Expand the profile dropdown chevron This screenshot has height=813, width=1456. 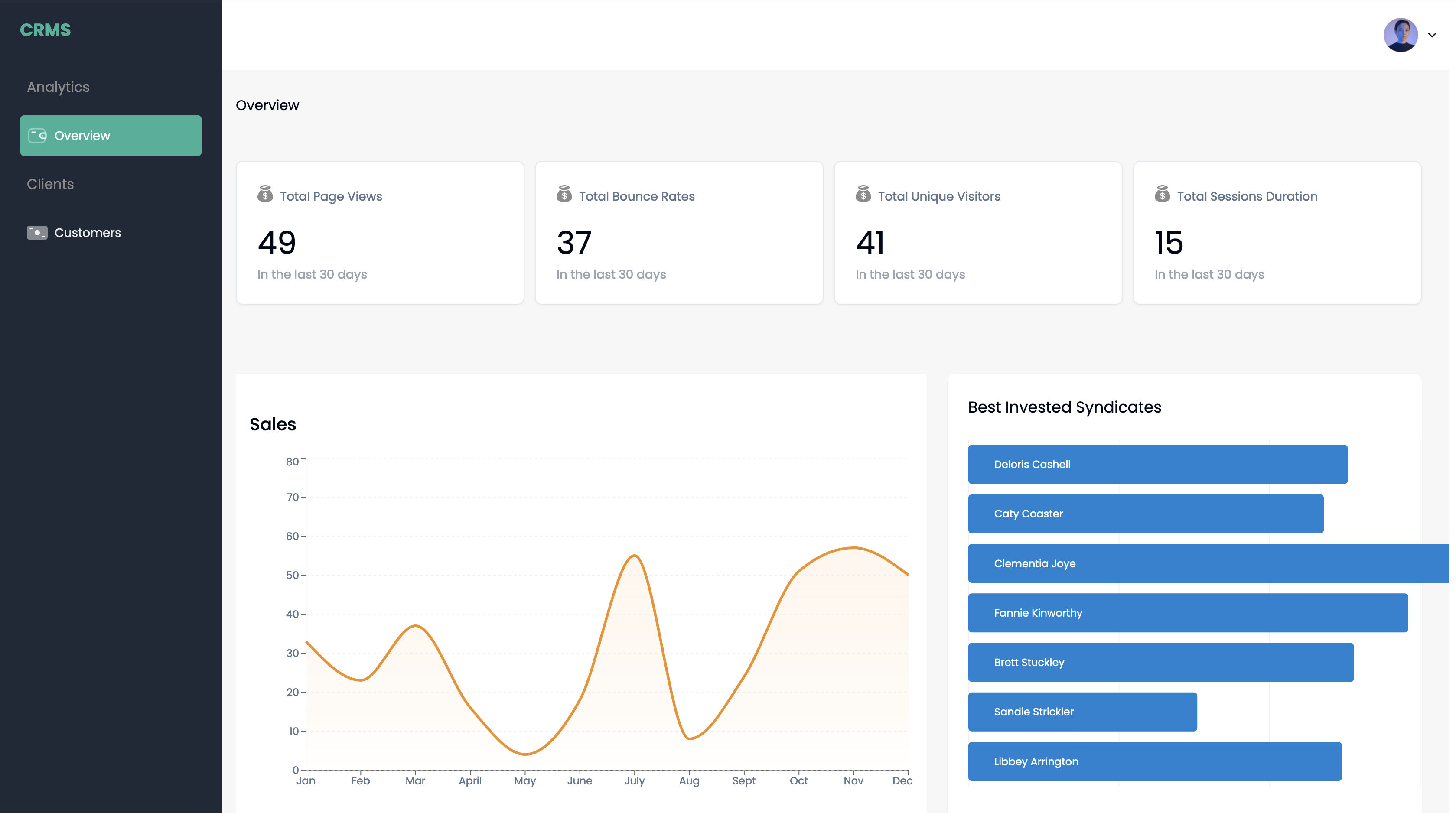1432,35
